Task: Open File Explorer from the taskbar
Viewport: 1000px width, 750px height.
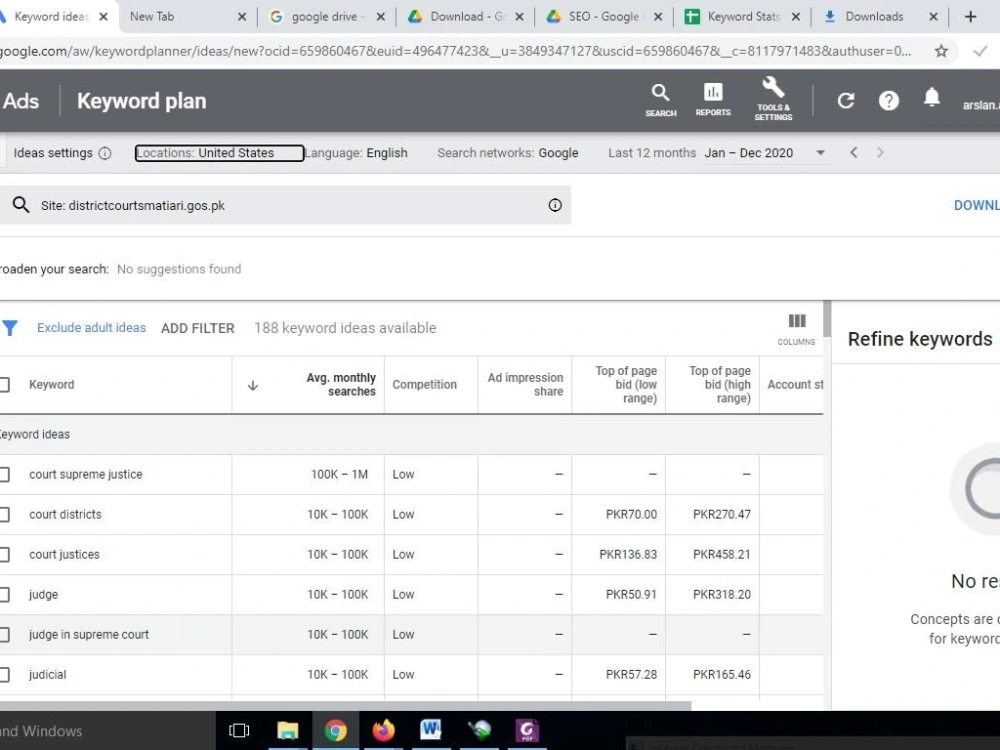Action: pyautogui.click(x=288, y=730)
